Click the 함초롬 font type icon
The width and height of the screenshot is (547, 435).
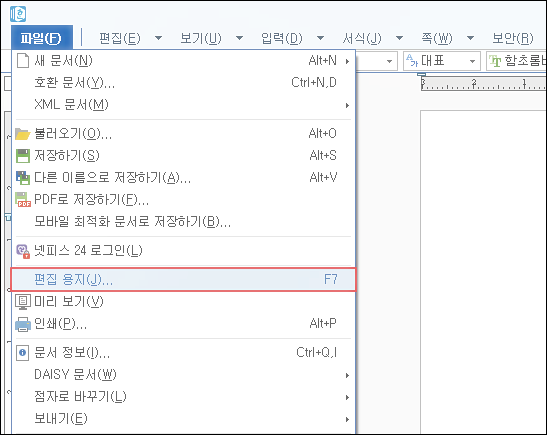tap(495, 61)
